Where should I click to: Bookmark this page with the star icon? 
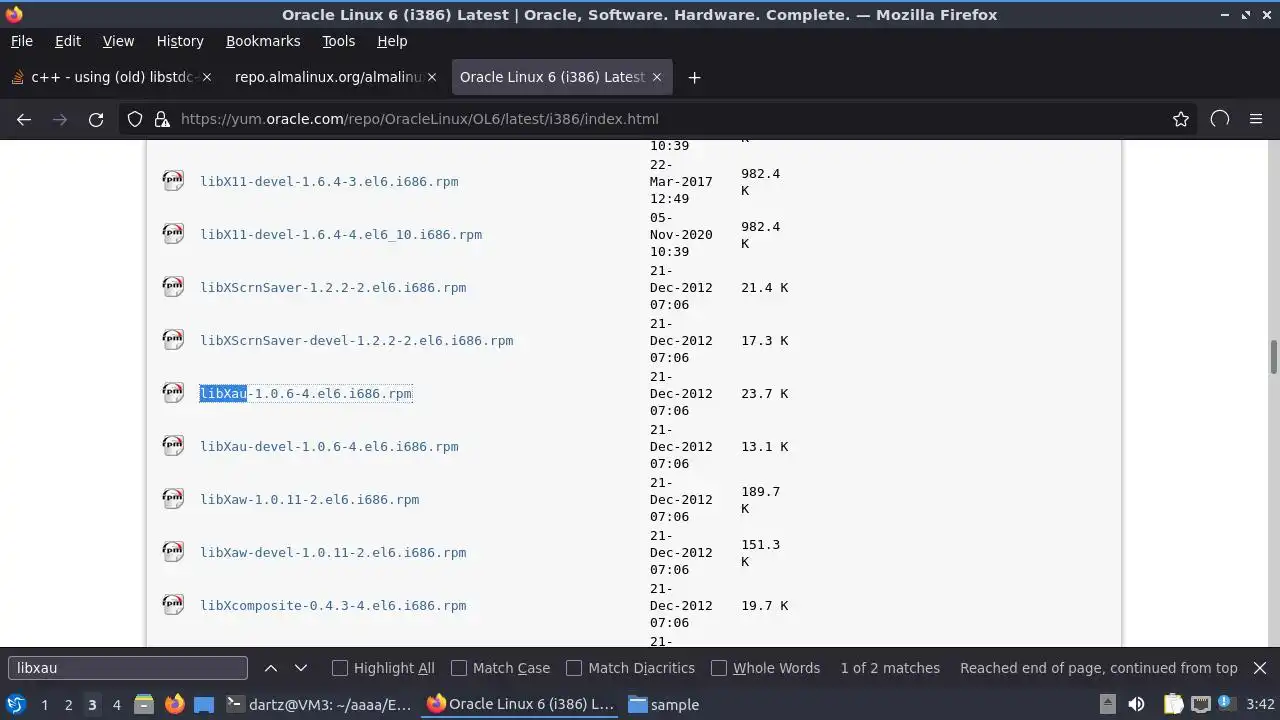coord(1181,119)
